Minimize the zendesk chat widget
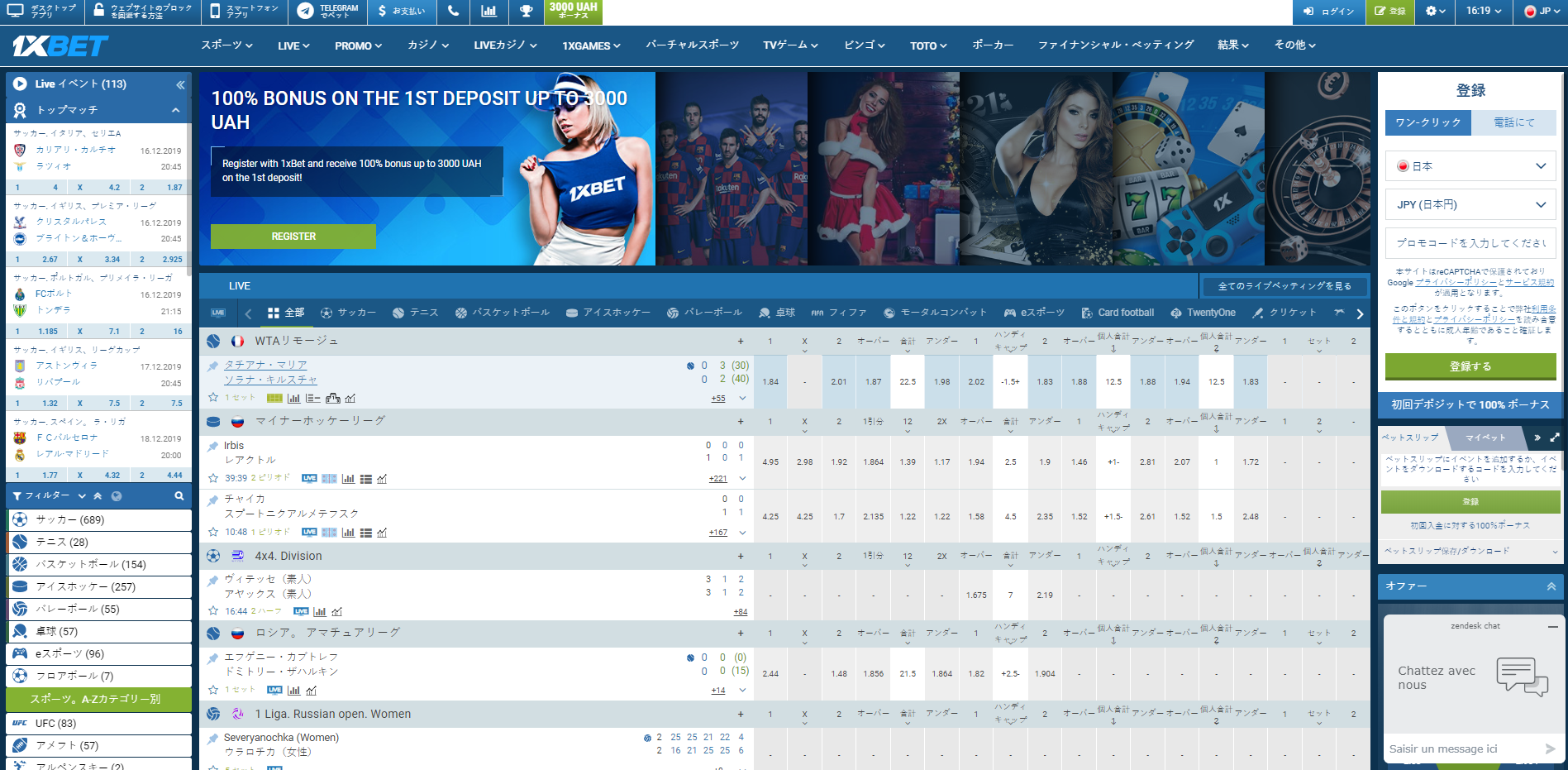The width and height of the screenshot is (1568, 770). 1553,627
